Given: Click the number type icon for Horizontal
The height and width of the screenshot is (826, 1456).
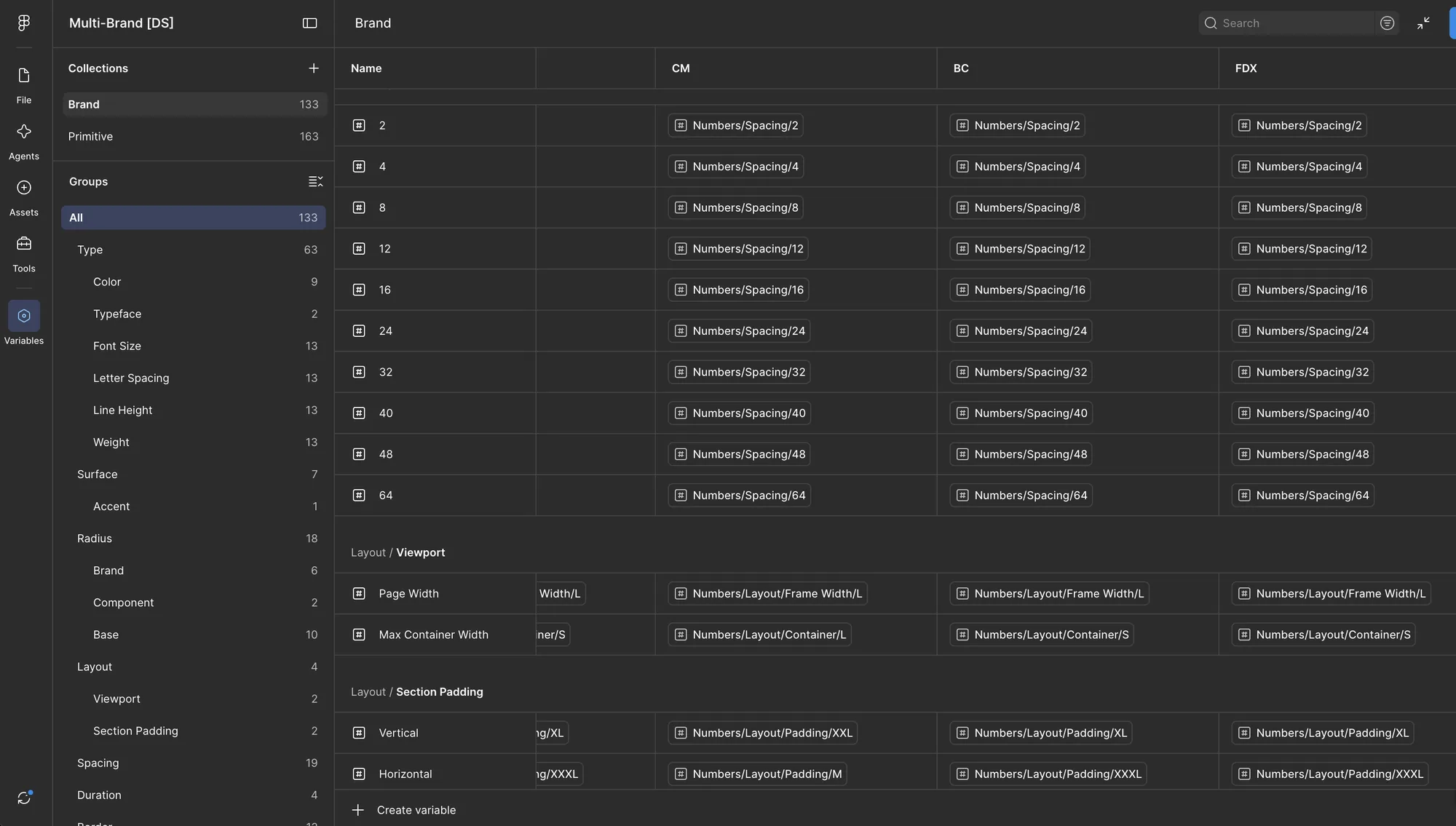Looking at the screenshot, I should point(359,774).
